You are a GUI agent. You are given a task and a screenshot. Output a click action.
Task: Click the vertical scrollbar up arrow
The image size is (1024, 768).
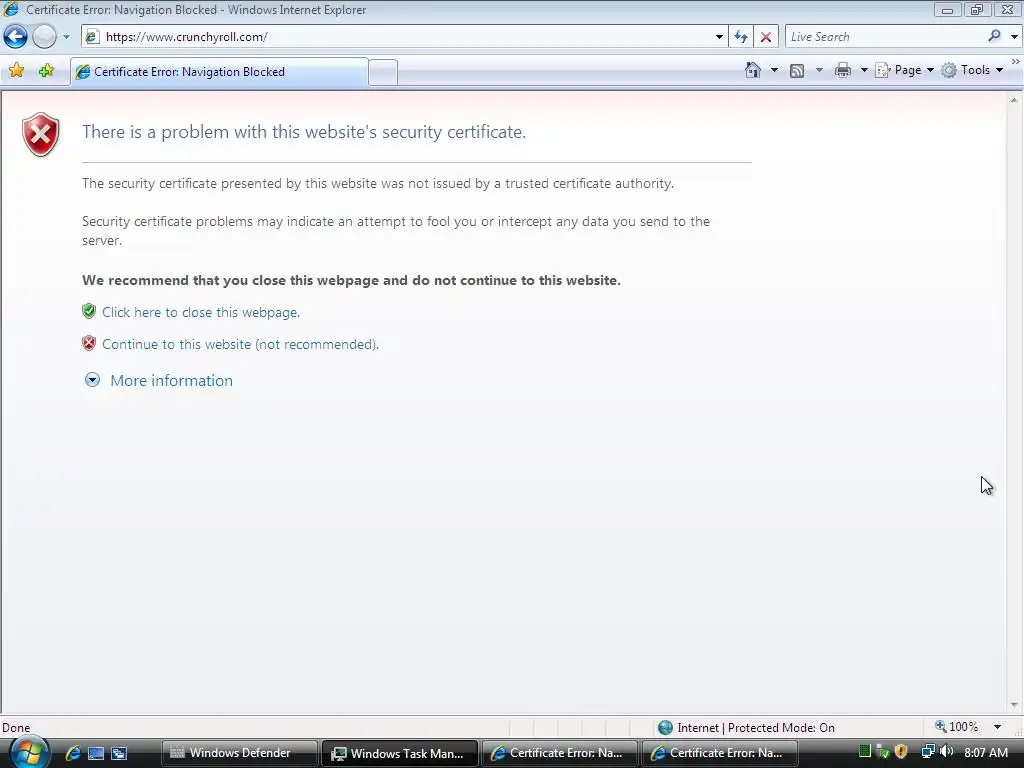click(1014, 100)
